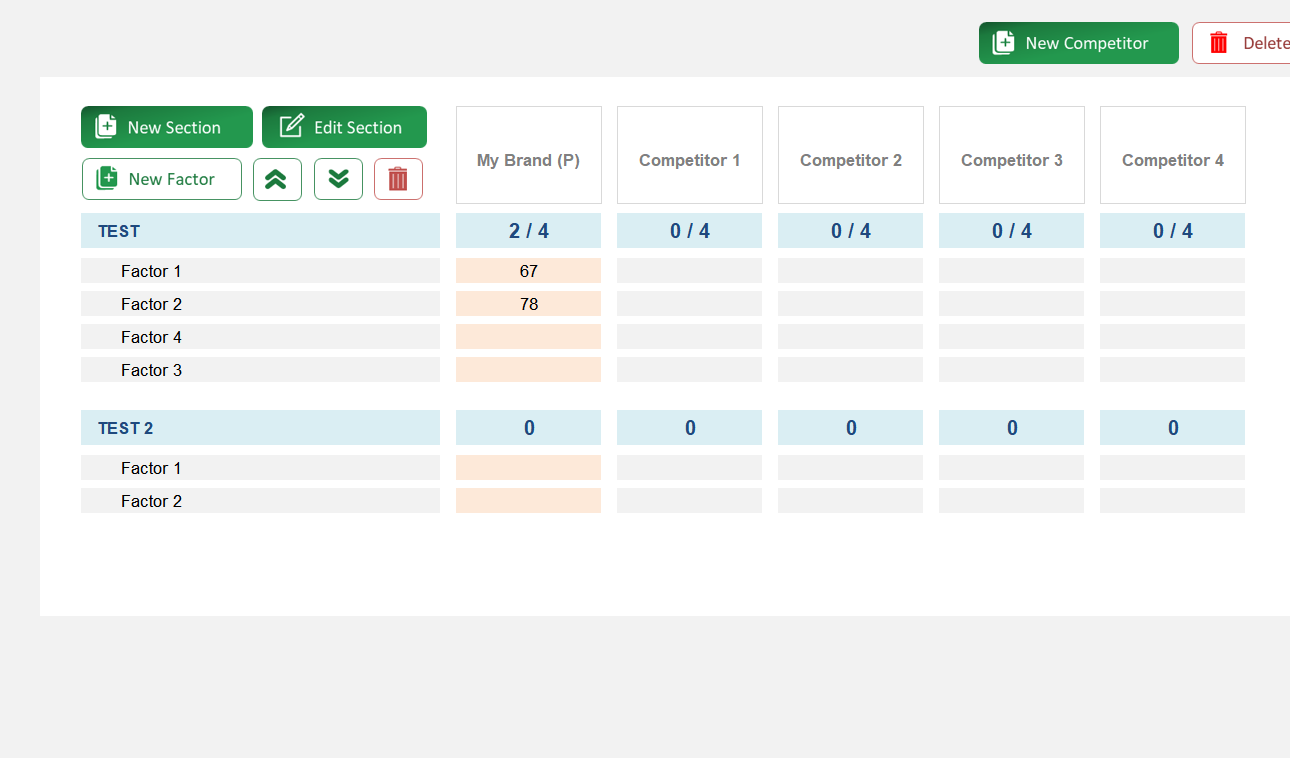
Task: Select the cell showing 67 for Factor 1
Action: [x=528, y=270]
